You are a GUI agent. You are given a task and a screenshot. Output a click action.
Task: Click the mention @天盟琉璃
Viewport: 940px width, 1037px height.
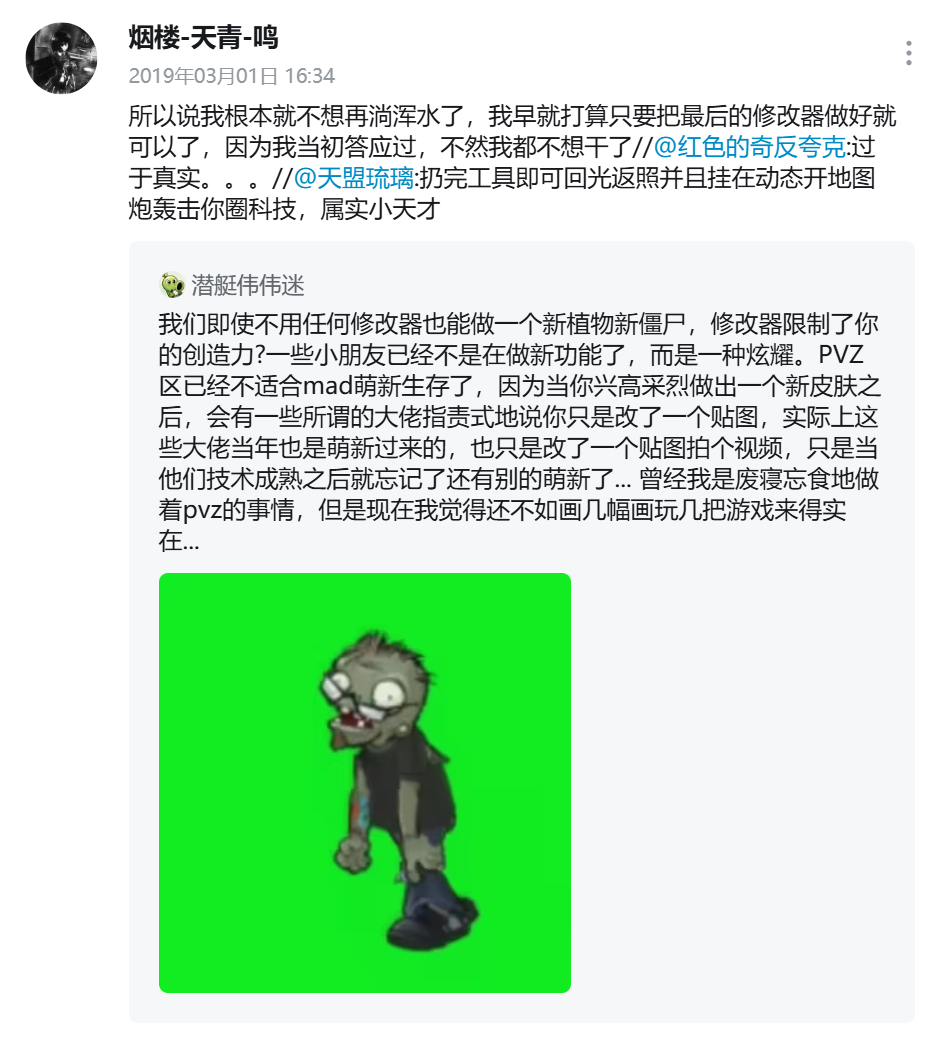pyautogui.click(x=353, y=178)
